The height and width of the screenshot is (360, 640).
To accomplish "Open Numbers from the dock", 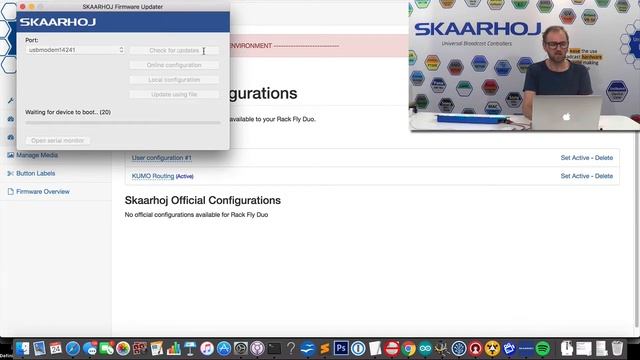I will tap(173, 349).
